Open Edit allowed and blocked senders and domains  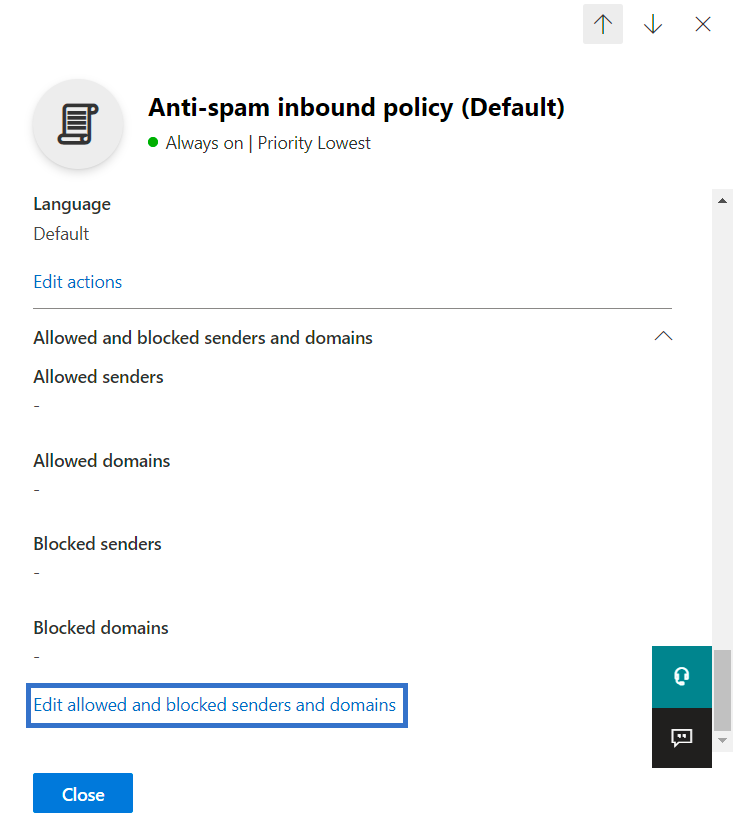point(216,705)
